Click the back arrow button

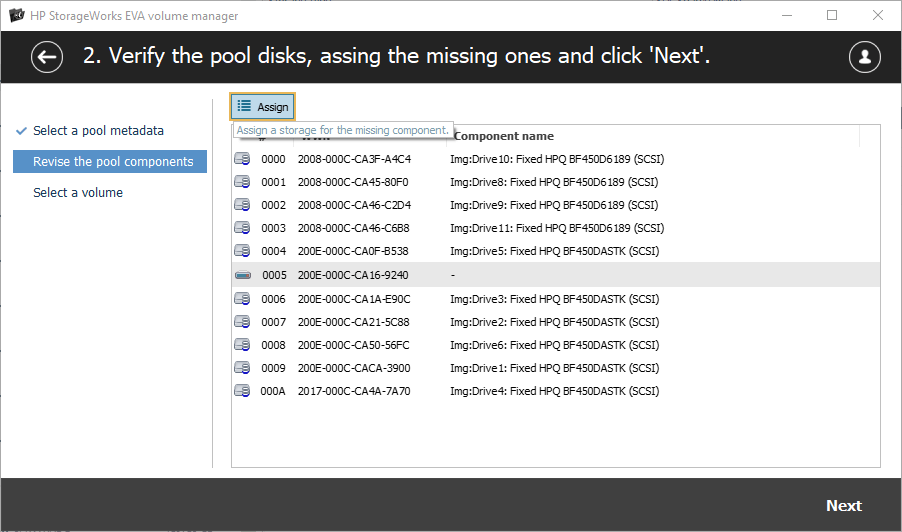tap(47, 57)
